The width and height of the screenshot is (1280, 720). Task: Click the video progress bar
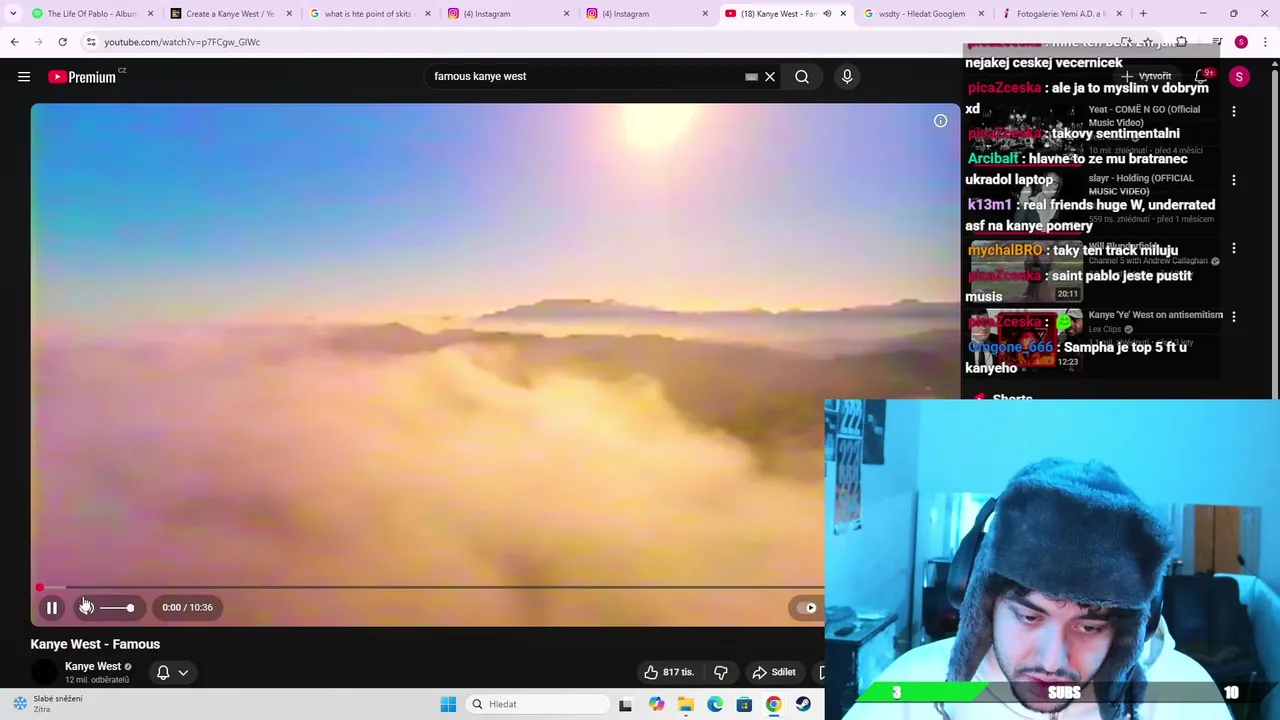430,587
